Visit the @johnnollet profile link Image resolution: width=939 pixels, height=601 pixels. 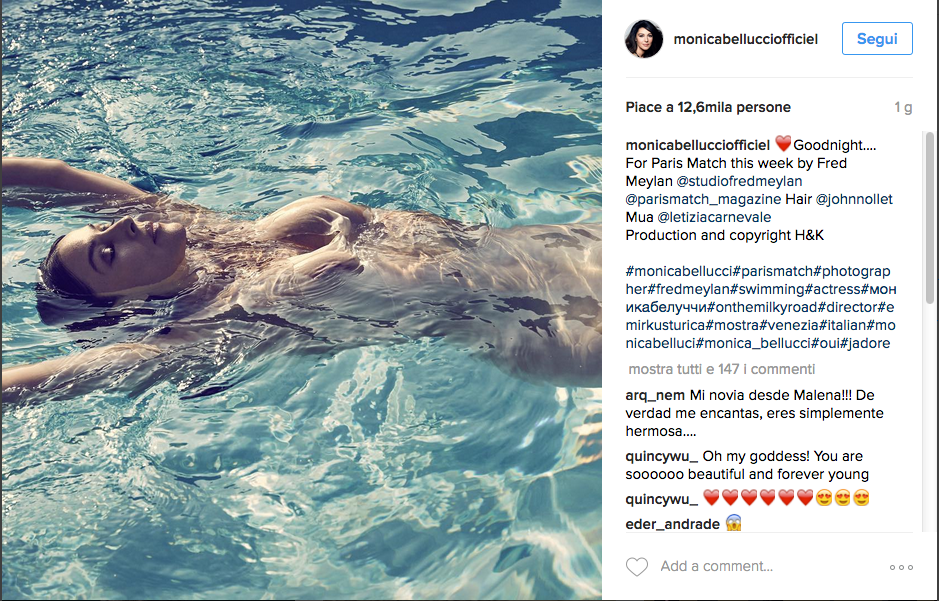coord(854,199)
